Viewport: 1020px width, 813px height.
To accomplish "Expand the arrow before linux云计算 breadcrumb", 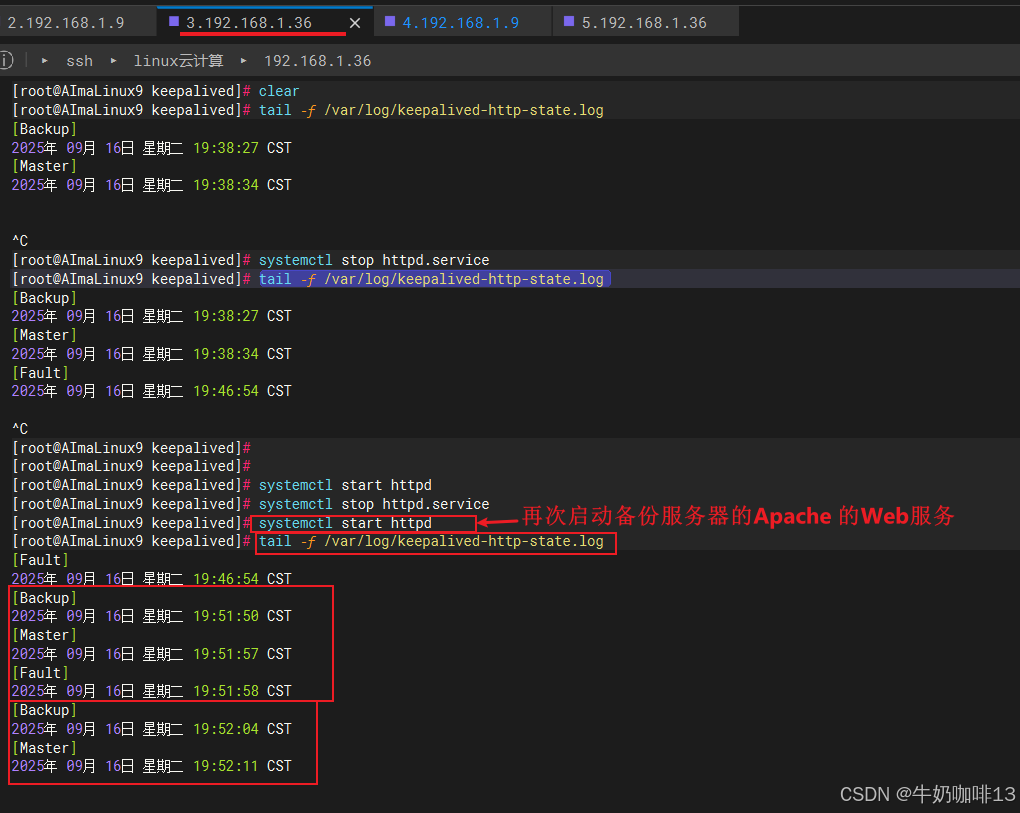I will pyautogui.click(x=114, y=60).
